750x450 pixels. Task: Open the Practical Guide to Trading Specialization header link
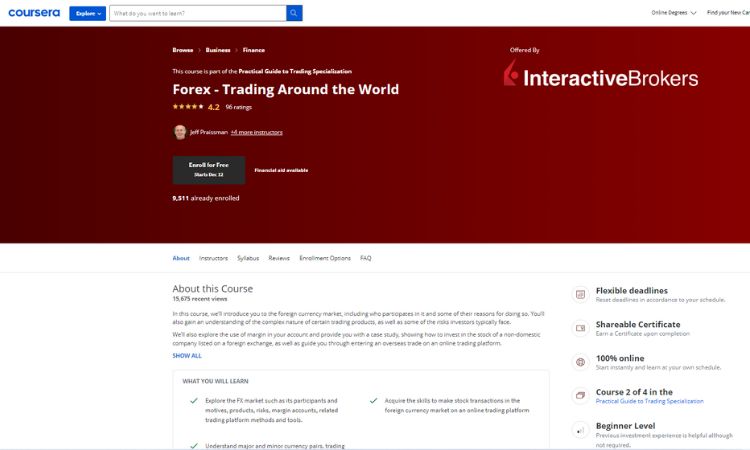(x=295, y=71)
